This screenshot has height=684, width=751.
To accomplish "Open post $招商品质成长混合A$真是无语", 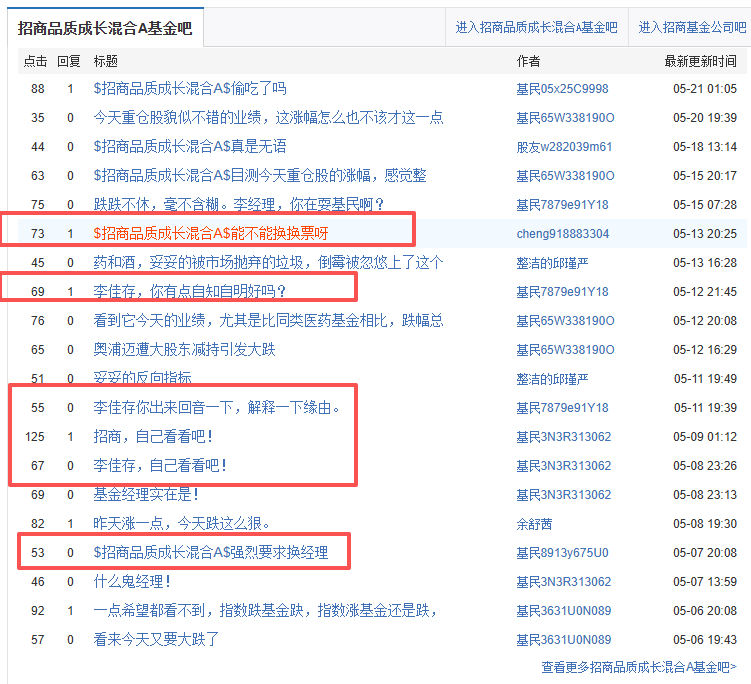I will 190,147.
